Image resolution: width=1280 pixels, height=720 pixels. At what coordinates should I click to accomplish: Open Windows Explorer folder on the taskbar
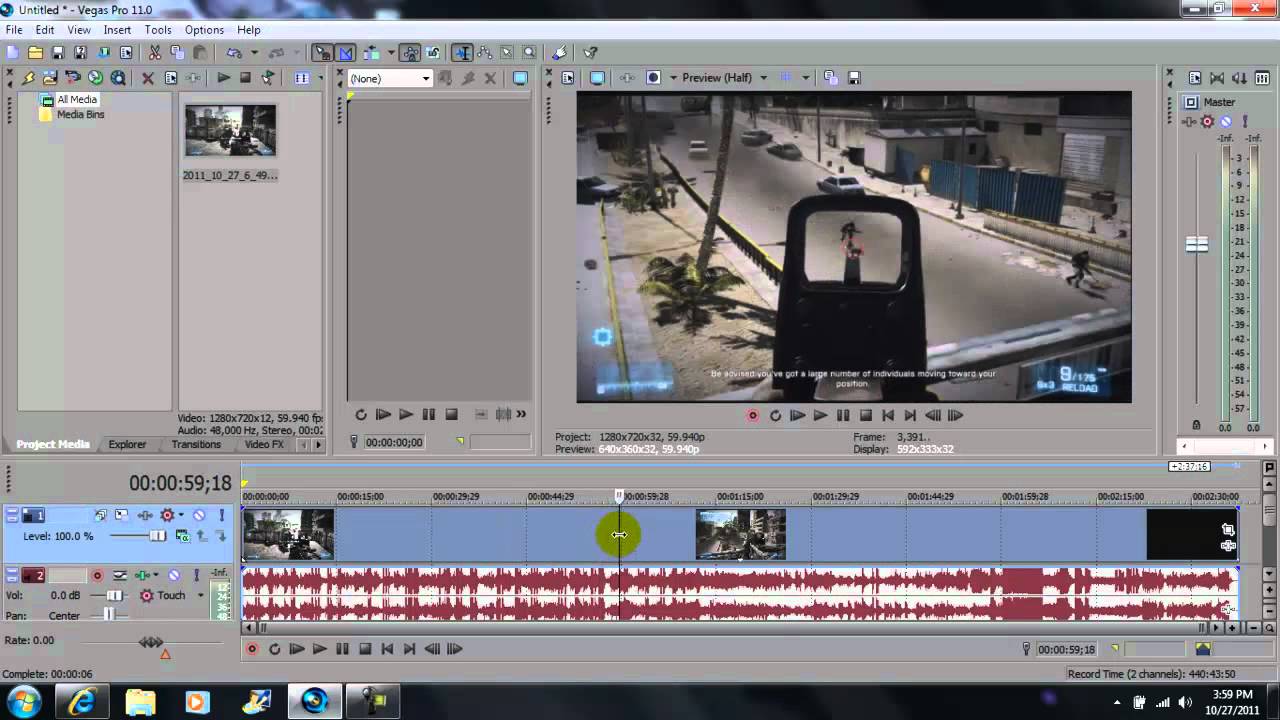click(x=140, y=701)
